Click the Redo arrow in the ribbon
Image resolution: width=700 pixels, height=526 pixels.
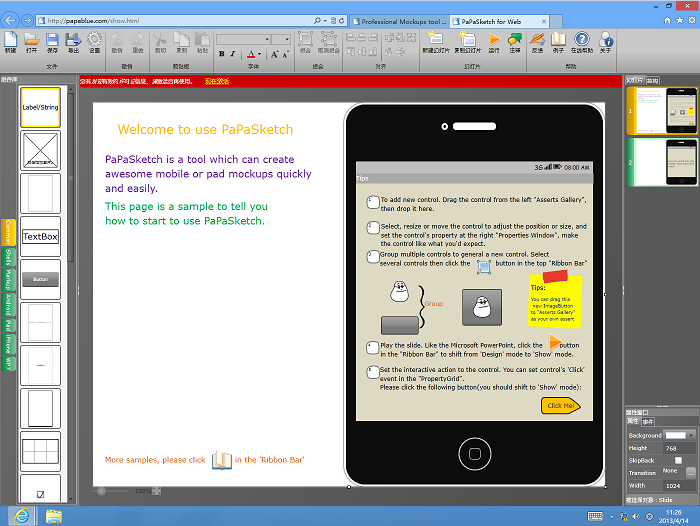coord(138,42)
